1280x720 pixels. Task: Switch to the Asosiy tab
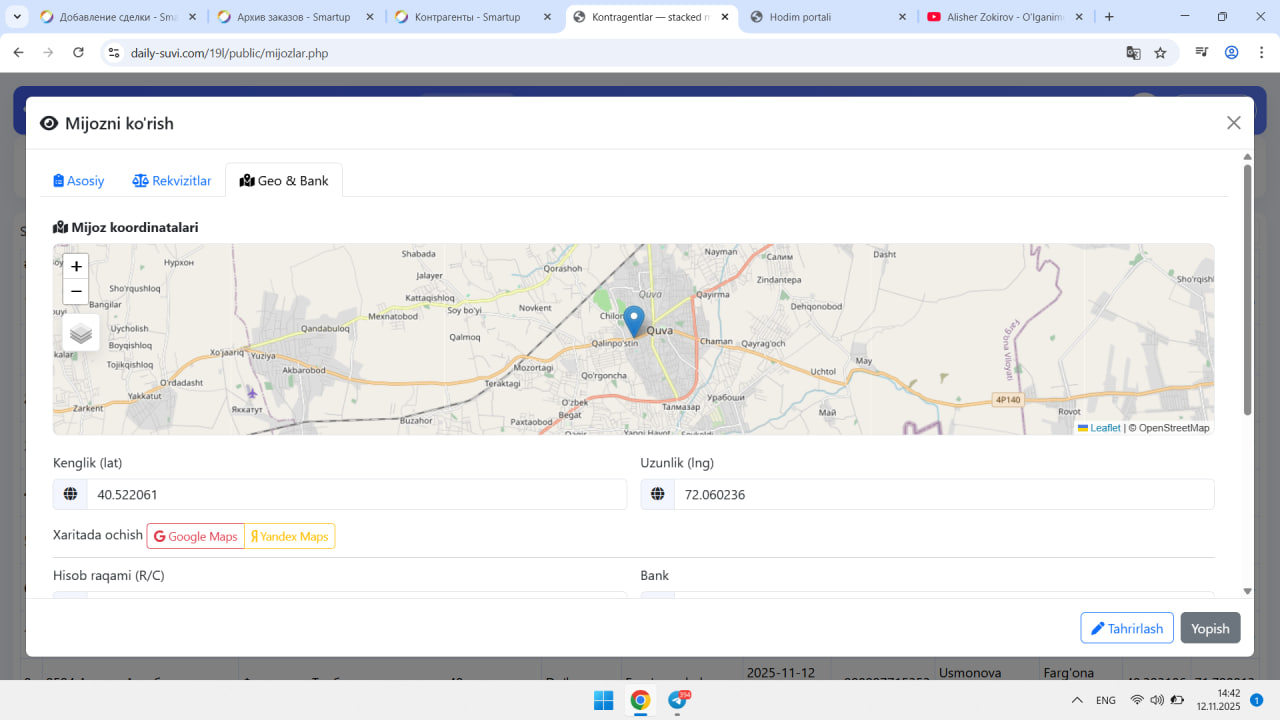79,181
